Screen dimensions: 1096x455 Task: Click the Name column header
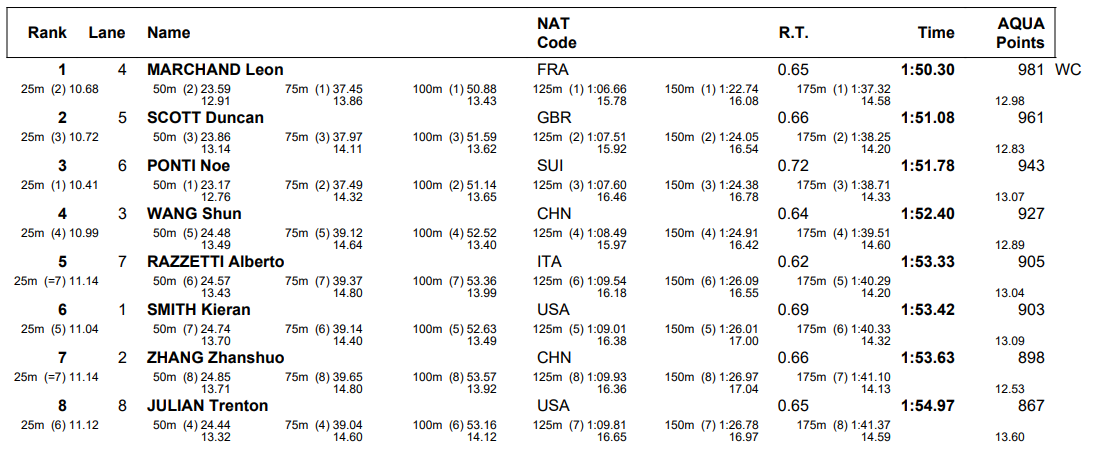[168, 33]
